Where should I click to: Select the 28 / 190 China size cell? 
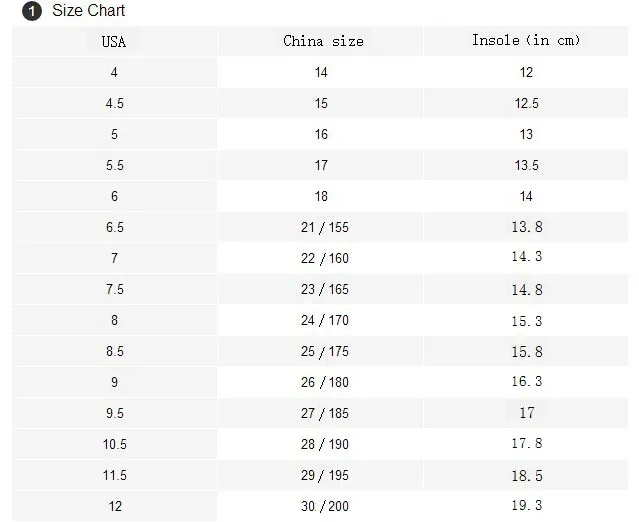(x=320, y=444)
